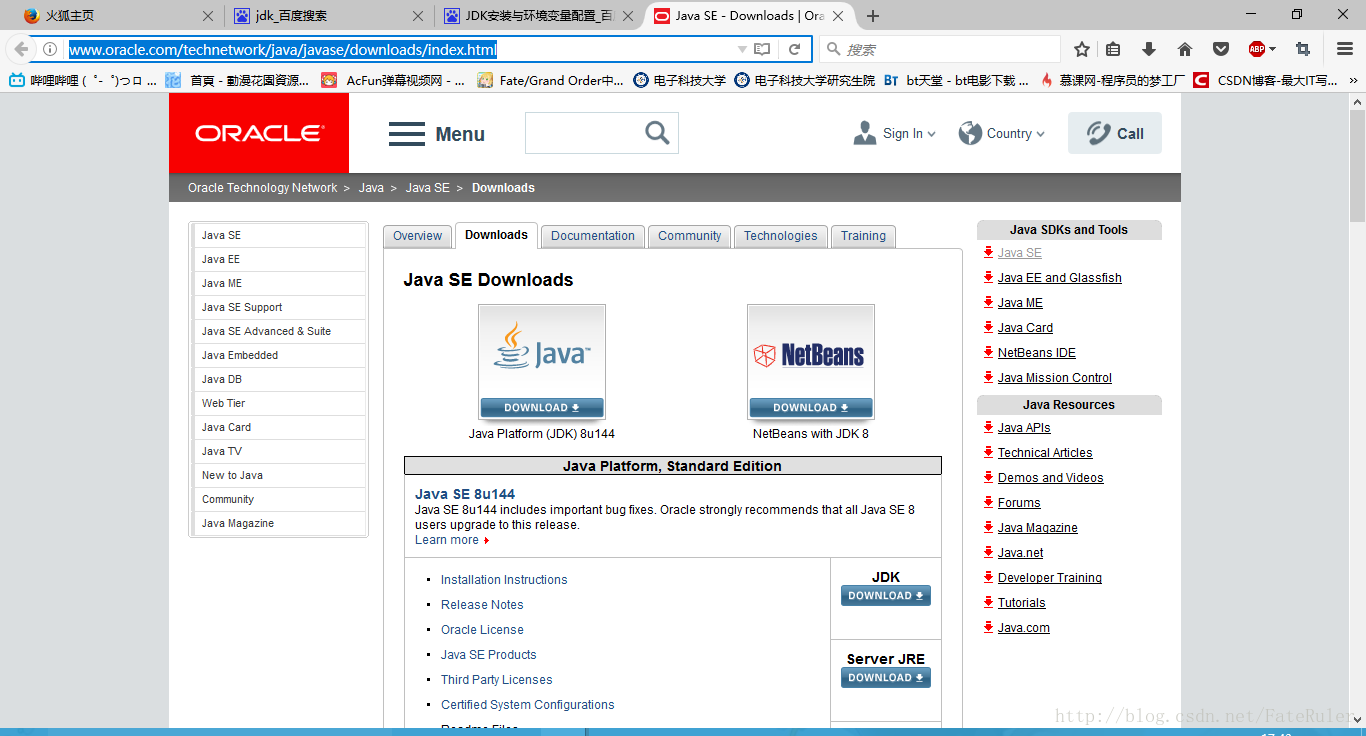Switch to the Community tab
This screenshot has height=736, width=1366.
[x=690, y=236]
